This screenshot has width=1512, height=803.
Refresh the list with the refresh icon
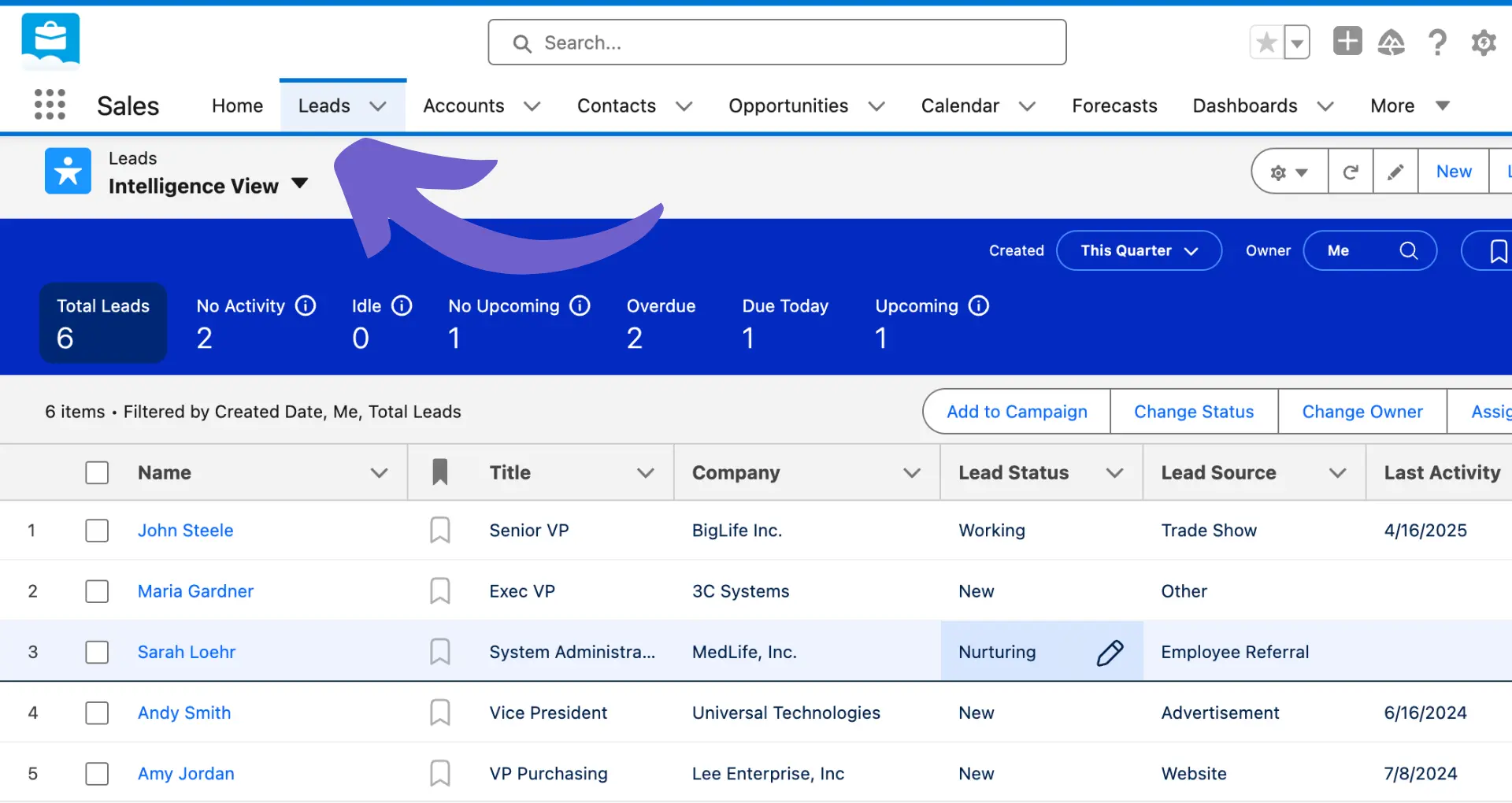pyautogui.click(x=1351, y=171)
